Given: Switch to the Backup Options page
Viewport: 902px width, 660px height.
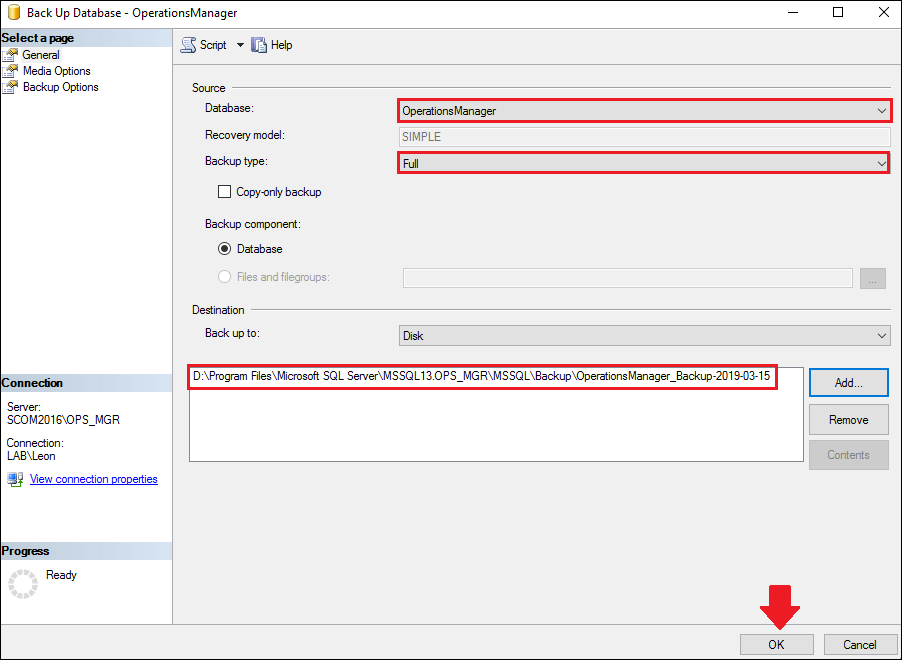Looking at the screenshot, I should (60, 87).
